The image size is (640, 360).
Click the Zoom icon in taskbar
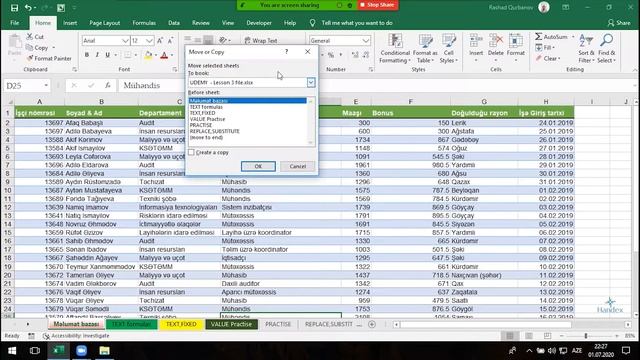[x=81, y=350]
